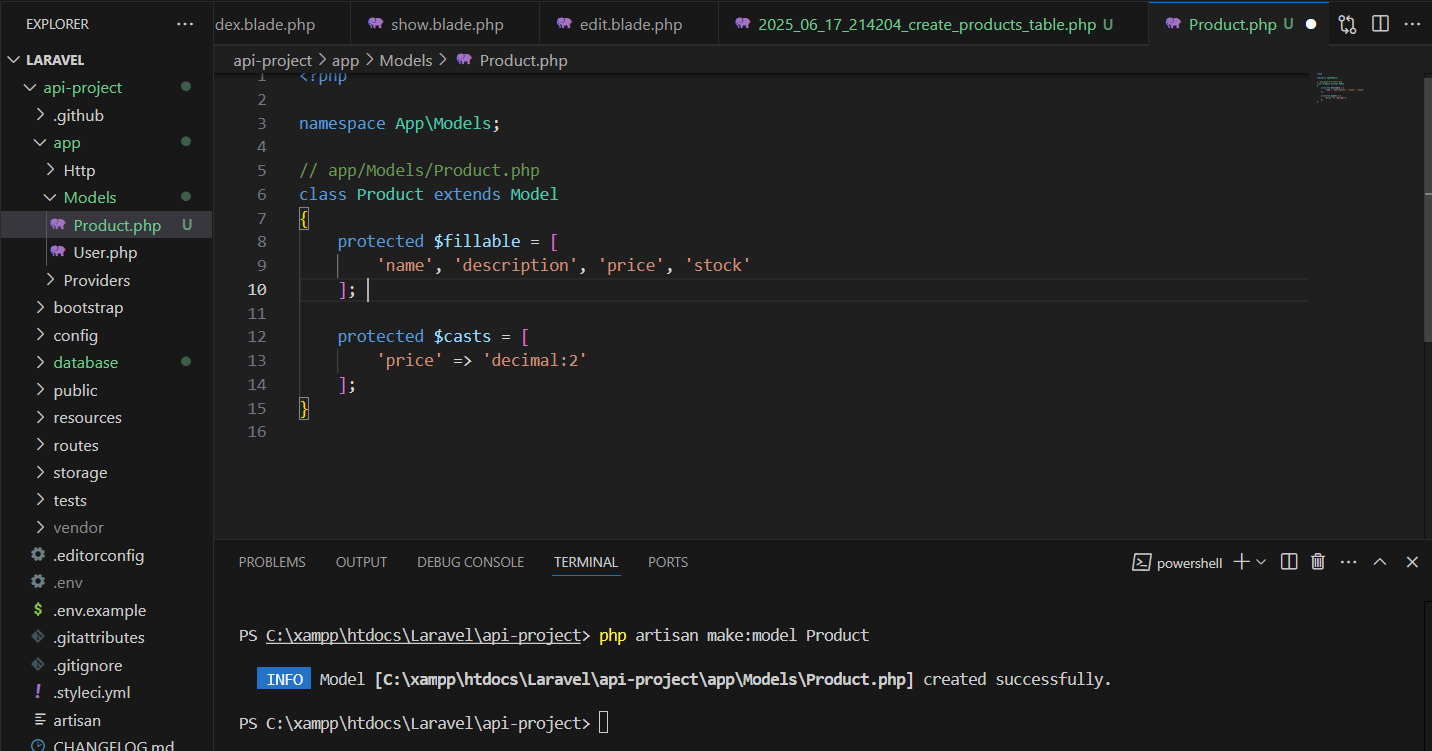
Task: Expand the database folder
Action: 85,363
